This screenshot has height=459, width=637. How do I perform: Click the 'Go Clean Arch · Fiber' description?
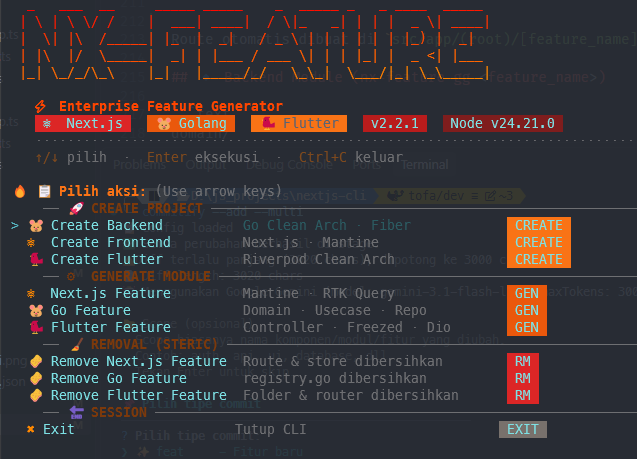327,225
